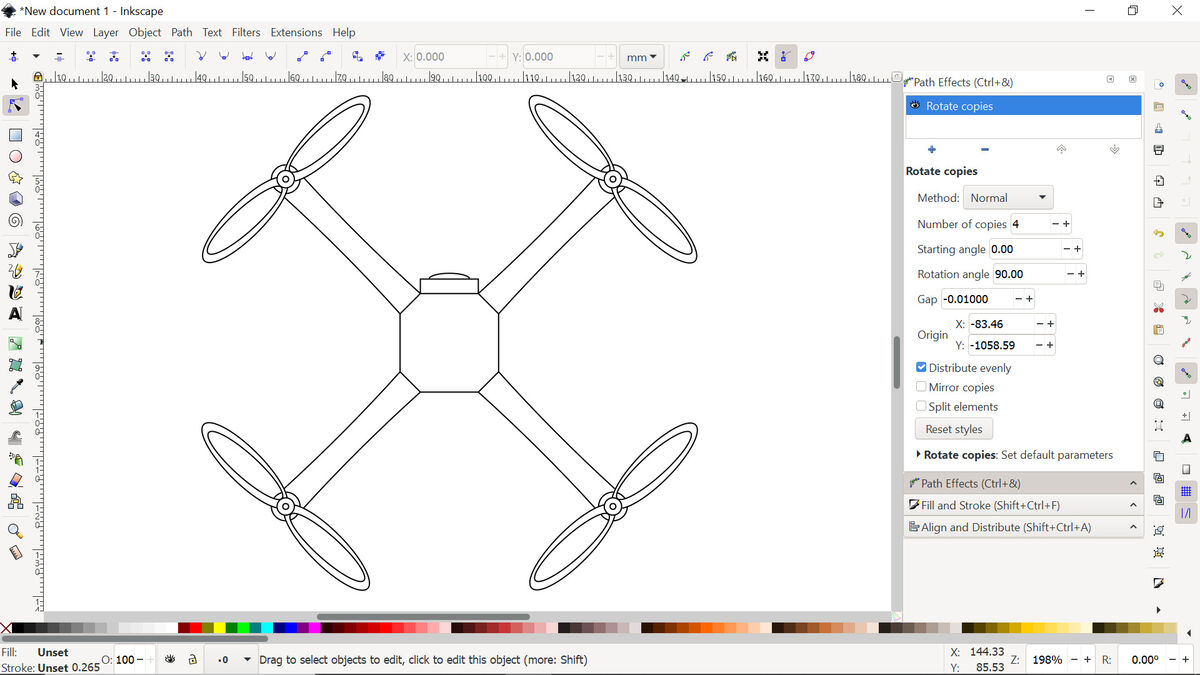Toggle Distribute evenly checkbox
The width and height of the screenshot is (1200, 675).
(x=921, y=368)
